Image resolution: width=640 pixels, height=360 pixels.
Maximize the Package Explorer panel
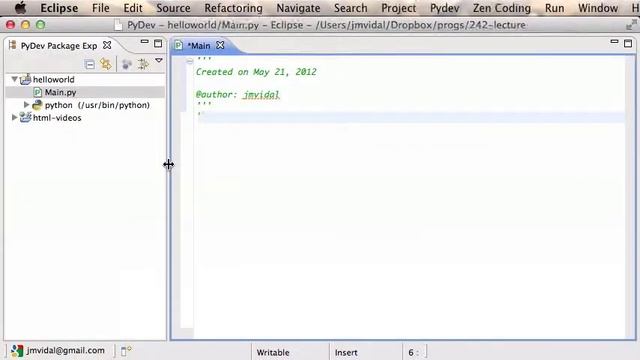point(158,43)
